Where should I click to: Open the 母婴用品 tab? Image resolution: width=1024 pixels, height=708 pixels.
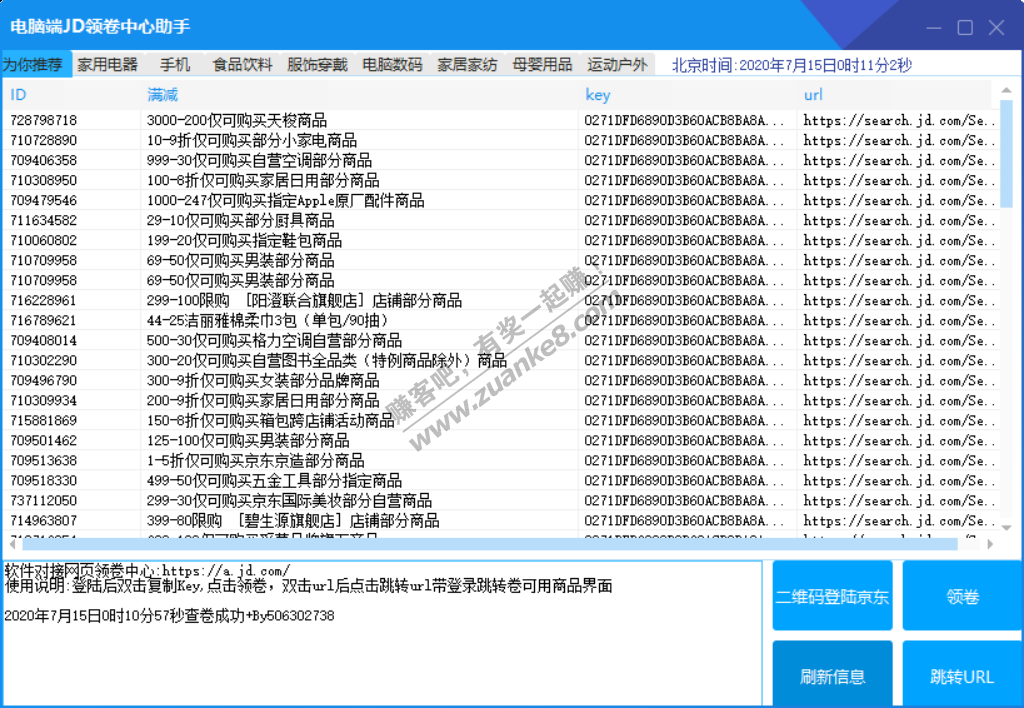[542, 65]
